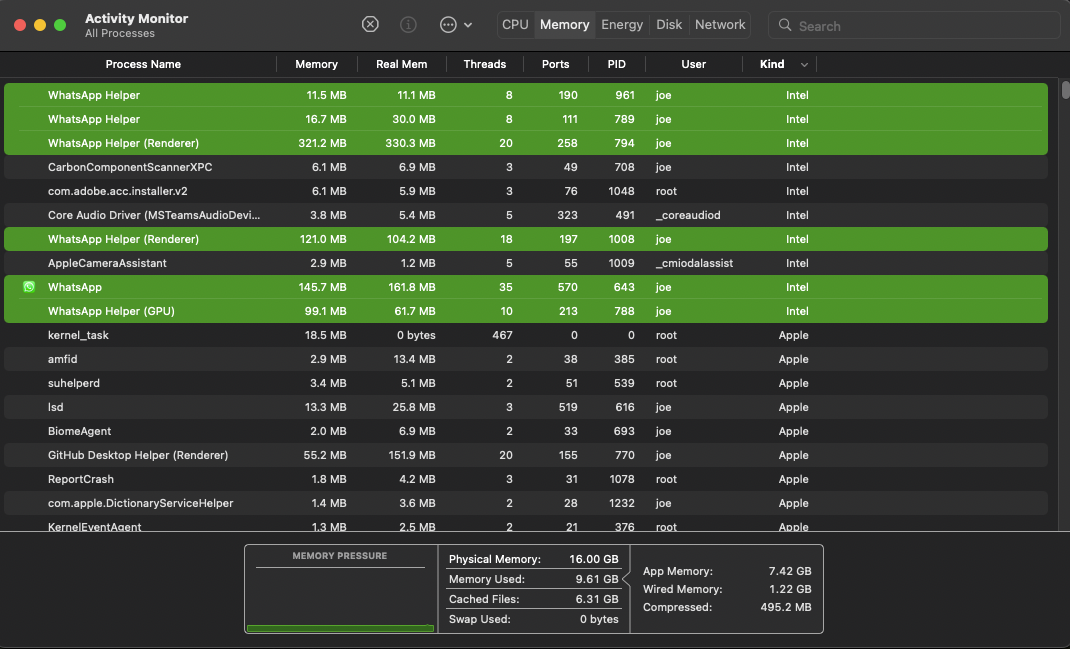Toggle Kind column sort direction chevron
This screenshot has height=649, width=1070.
(804, 65)
